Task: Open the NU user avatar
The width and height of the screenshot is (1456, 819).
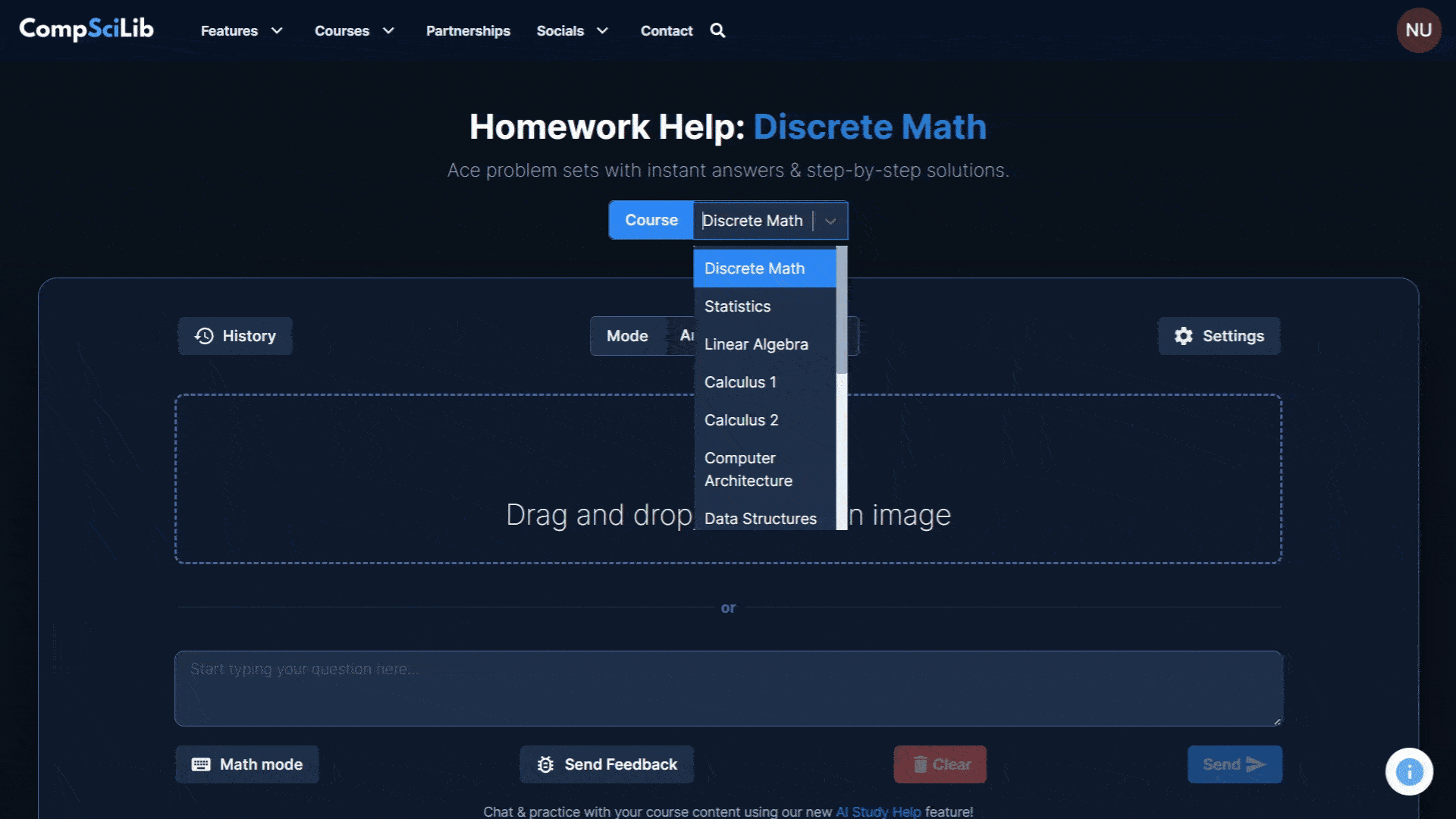Action: [1418, 30]
